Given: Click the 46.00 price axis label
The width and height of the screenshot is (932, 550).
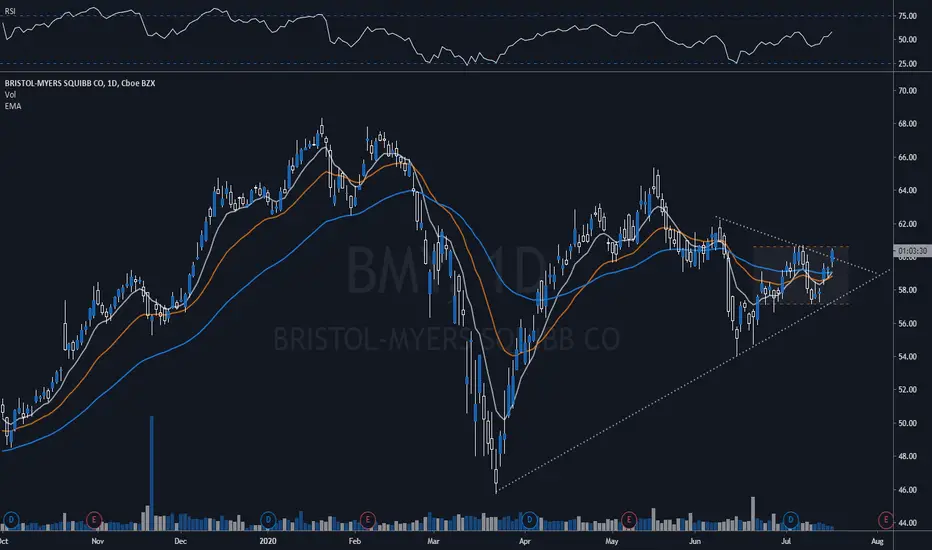Looking at the screenshot, I should pos(908,490).
